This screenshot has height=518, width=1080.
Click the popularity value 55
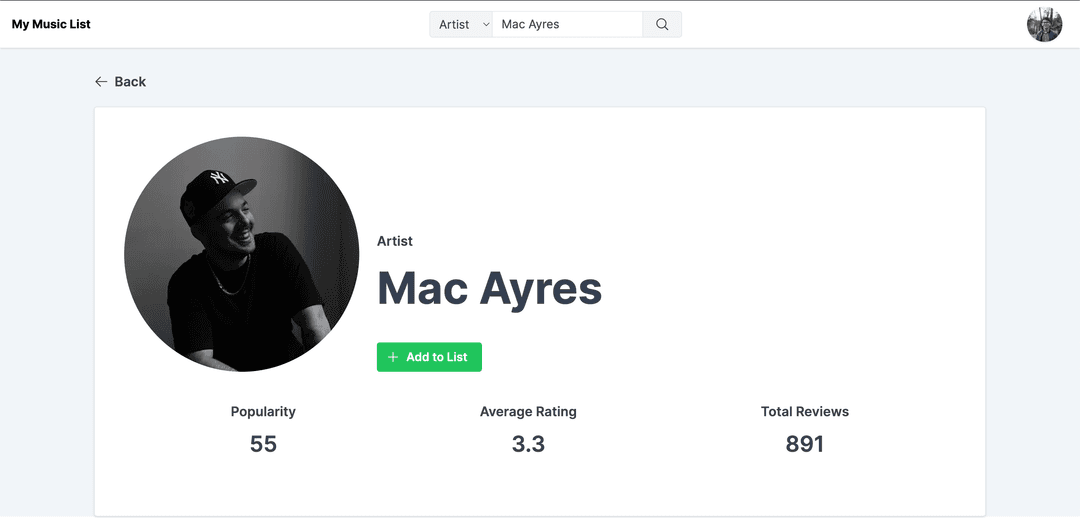(263, 444)
